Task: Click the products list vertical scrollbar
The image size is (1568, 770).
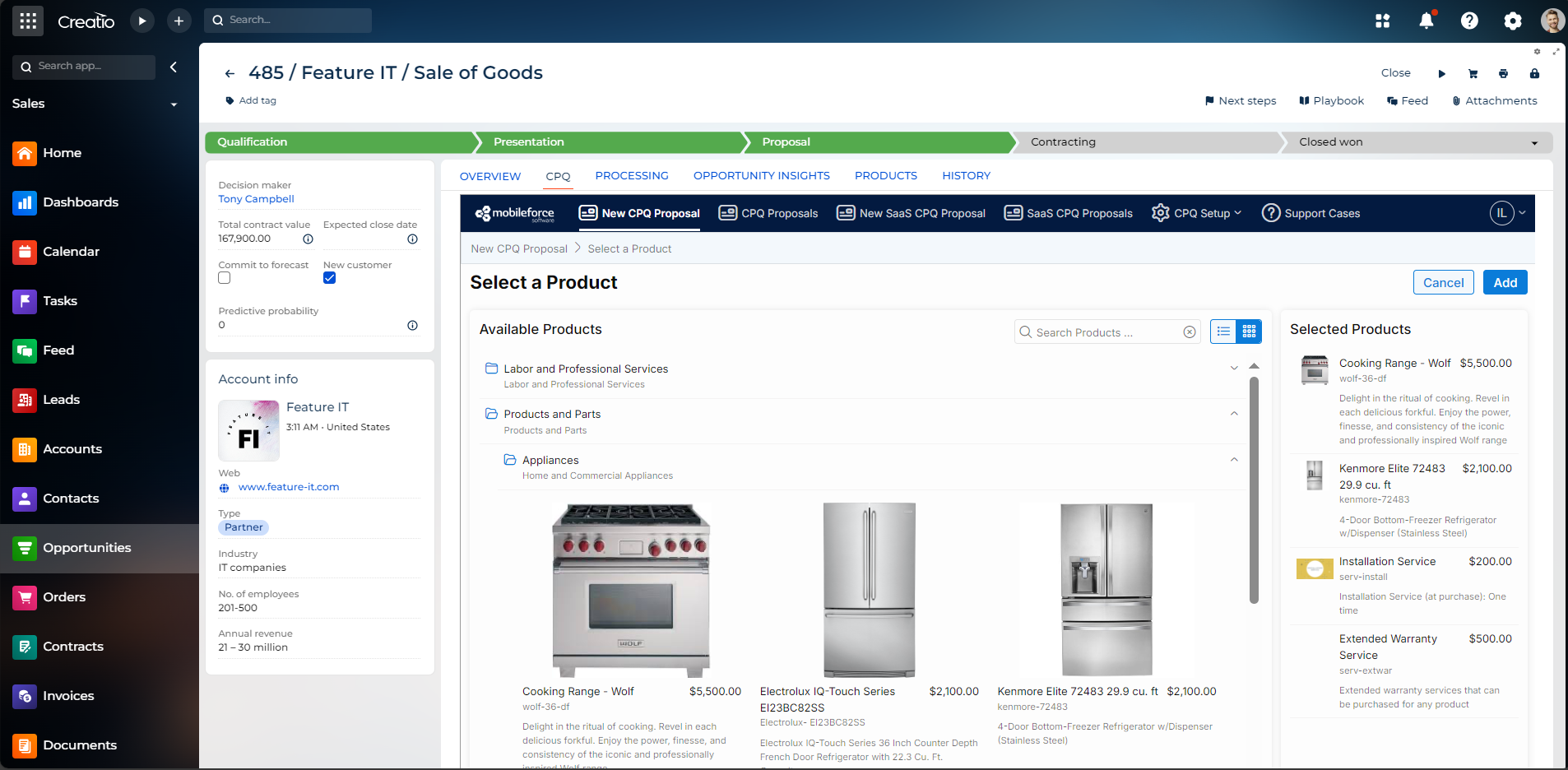Action: pos(1254,489)
